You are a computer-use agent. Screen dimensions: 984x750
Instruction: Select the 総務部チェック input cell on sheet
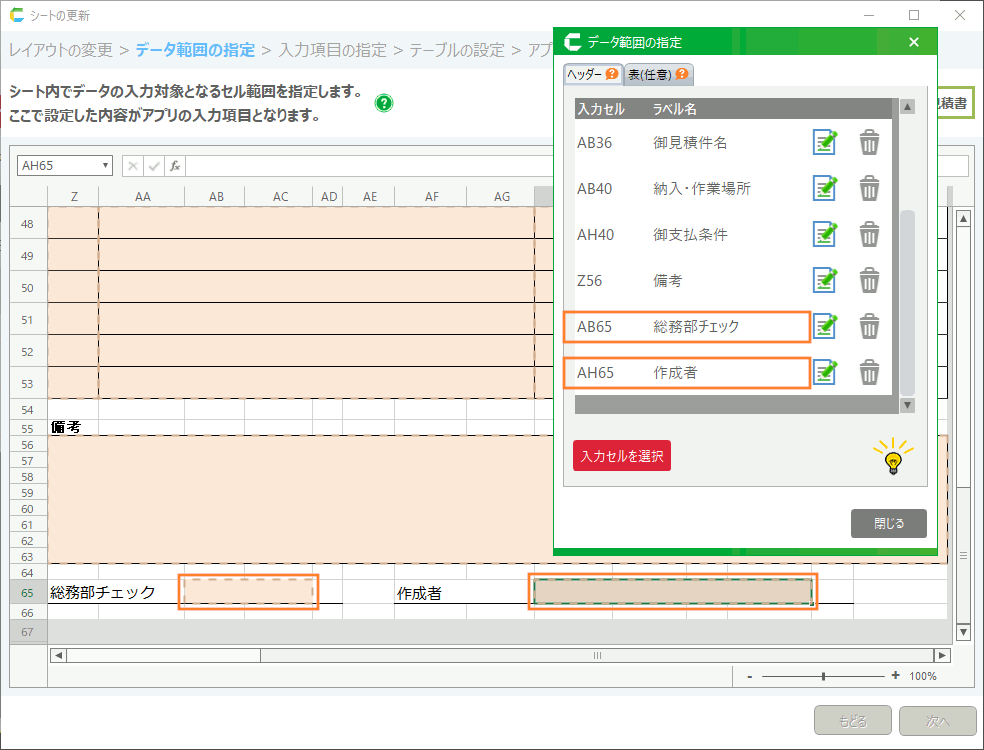(x=248, y=592)
